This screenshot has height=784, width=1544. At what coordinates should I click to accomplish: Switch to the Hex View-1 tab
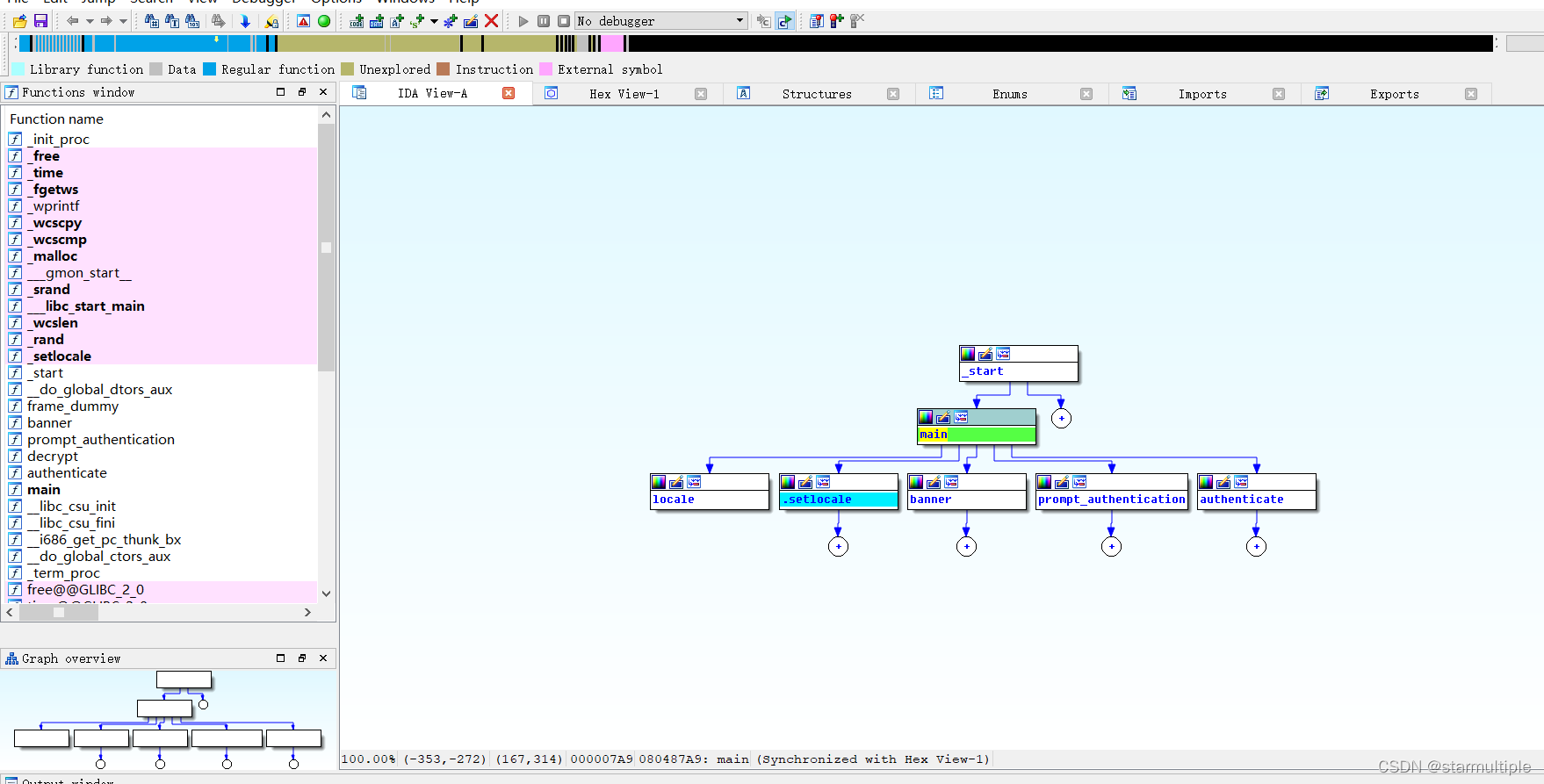624,94
